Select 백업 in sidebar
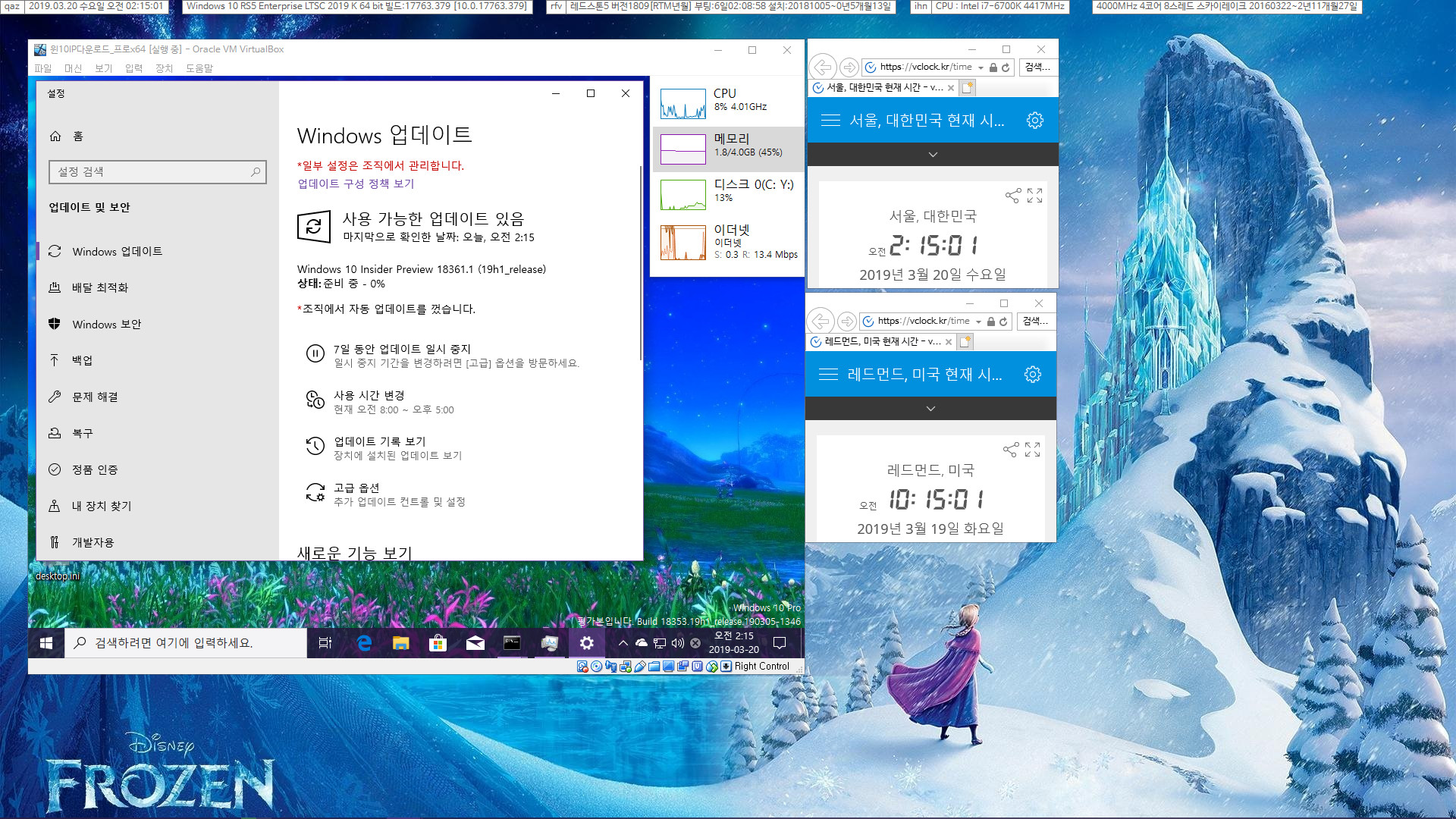 click(158, 360)
